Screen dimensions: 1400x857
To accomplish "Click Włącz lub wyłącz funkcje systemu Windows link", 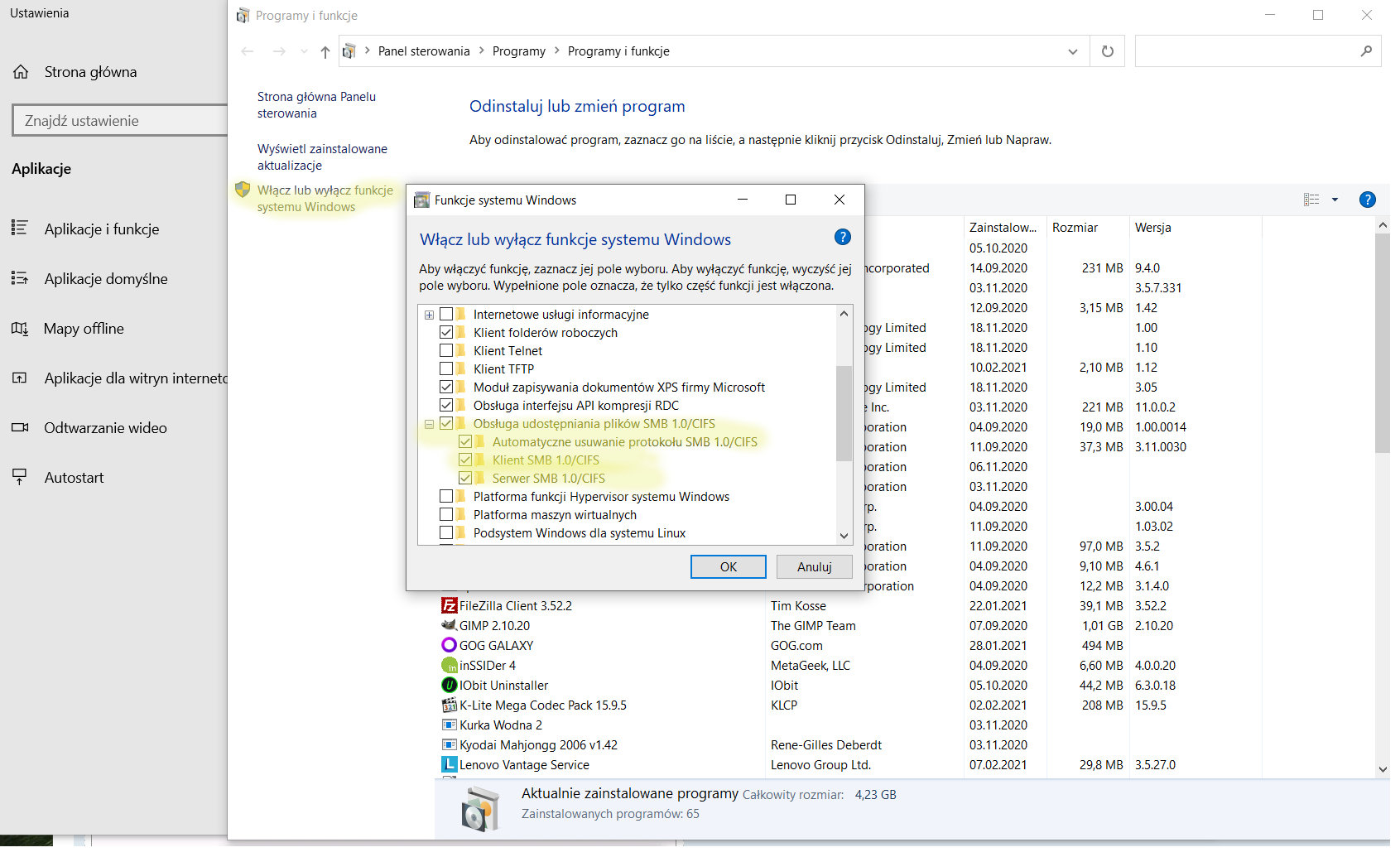I will 325,198.
